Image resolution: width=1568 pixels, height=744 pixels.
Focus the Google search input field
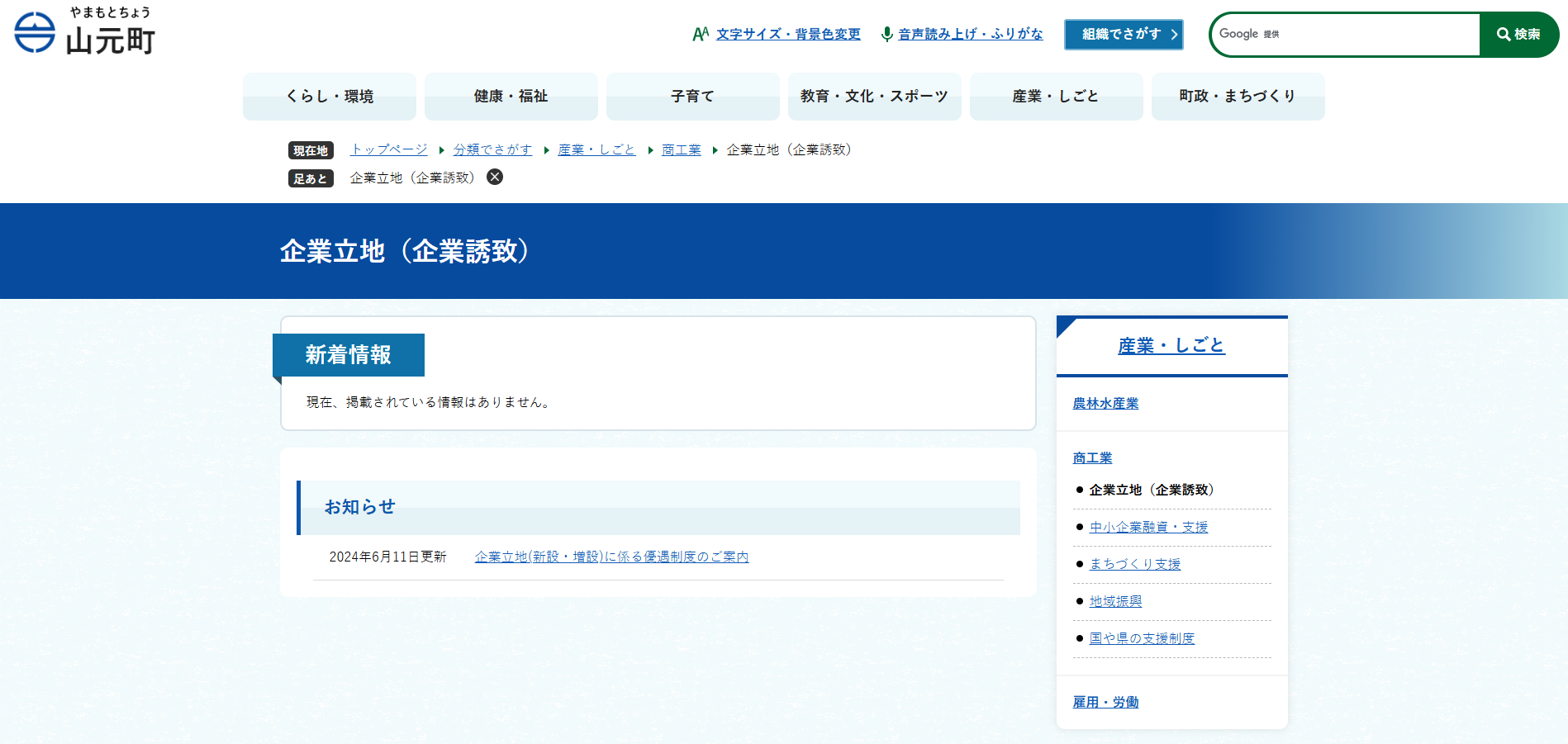(1346, 35)
